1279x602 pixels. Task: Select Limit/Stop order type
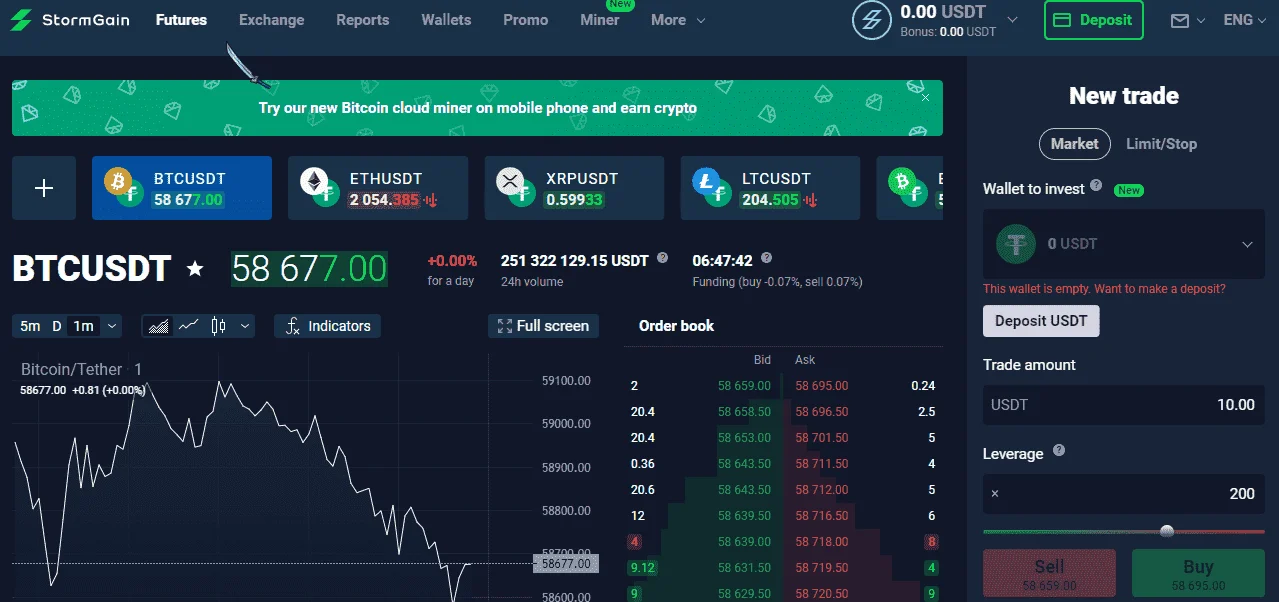[x=1161, y=143]
